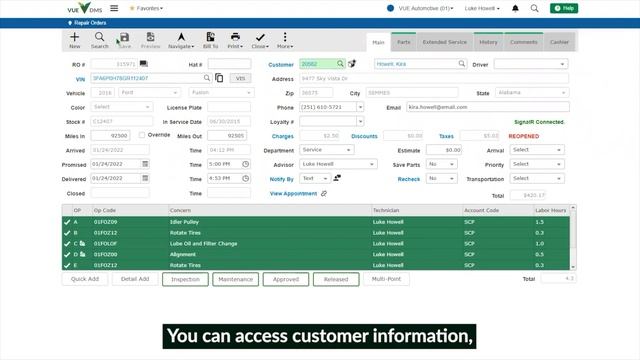Open the Advisor Luke Howell dropdown
This screenshot has height=360, width=640.
(x=372, y=164)
